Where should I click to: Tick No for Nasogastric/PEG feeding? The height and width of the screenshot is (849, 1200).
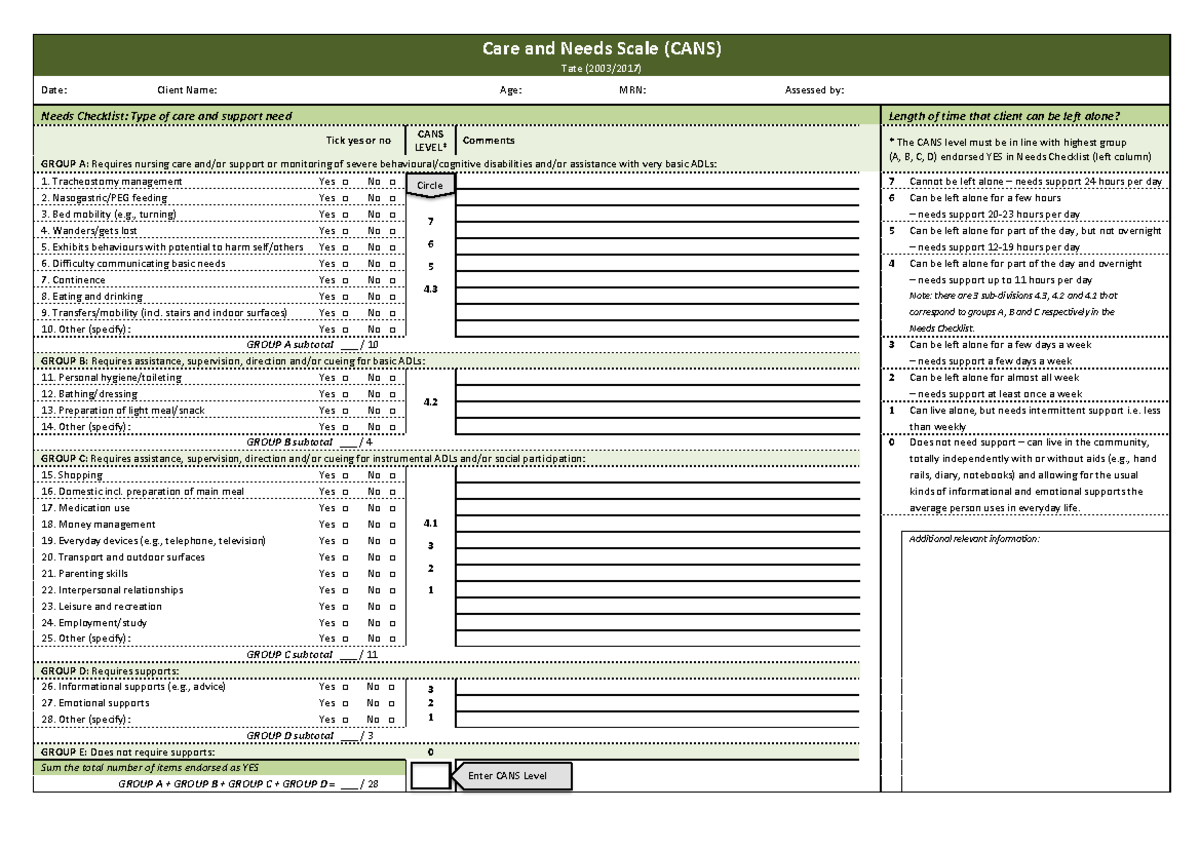tap(392, 198)
